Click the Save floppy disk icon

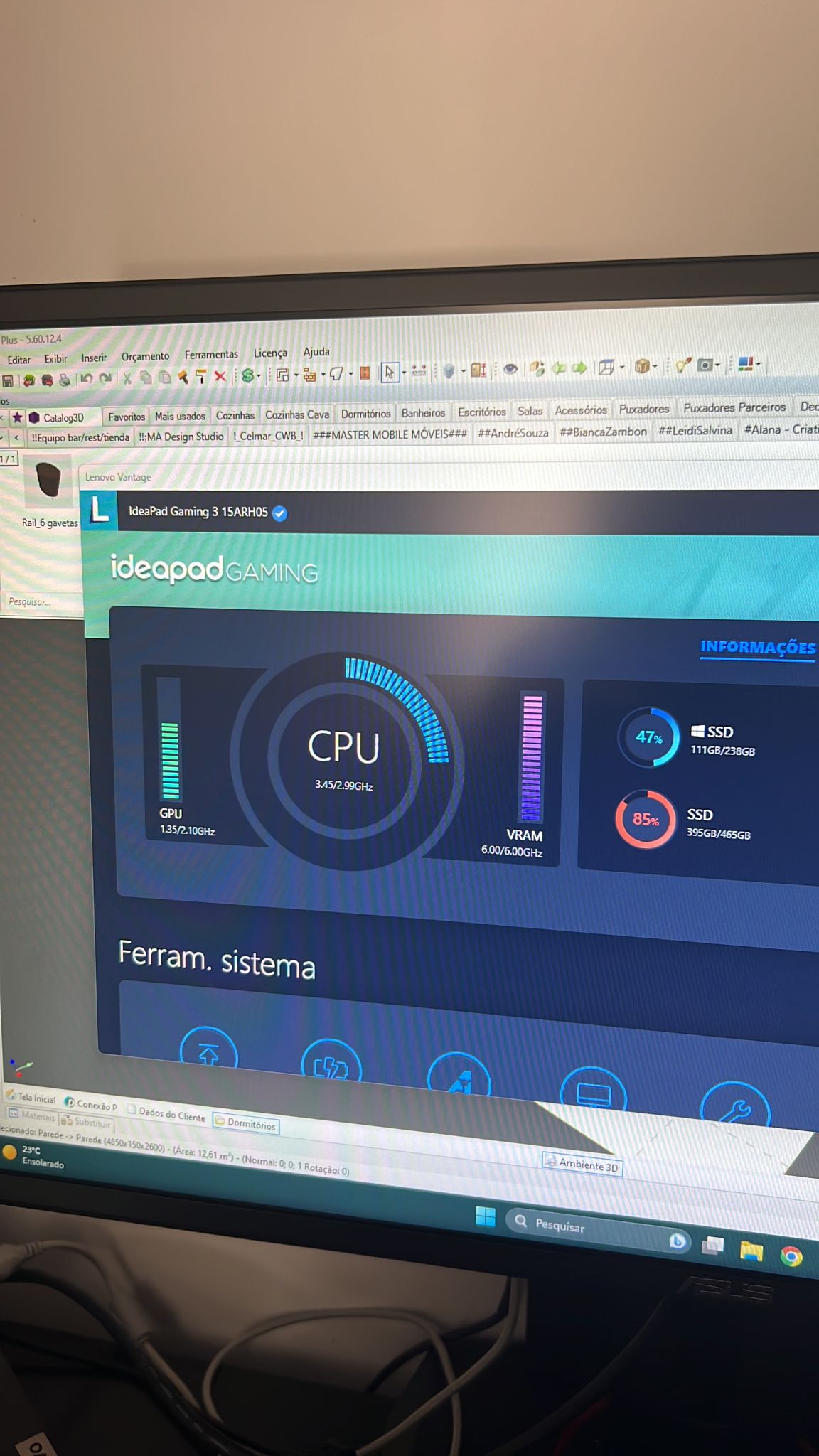click(x=7, y=381)
